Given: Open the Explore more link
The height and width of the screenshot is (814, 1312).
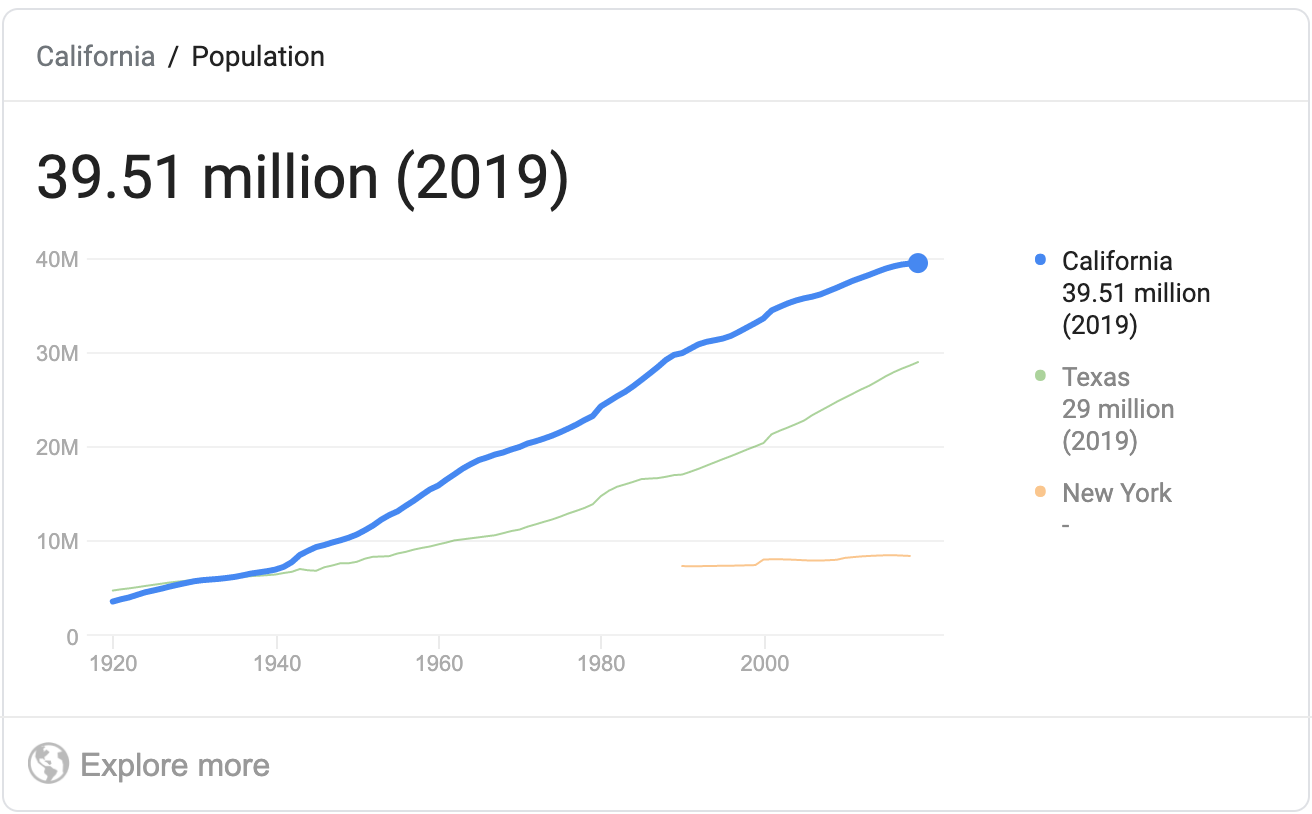Looking at the screenshot, I should point(175,766).
